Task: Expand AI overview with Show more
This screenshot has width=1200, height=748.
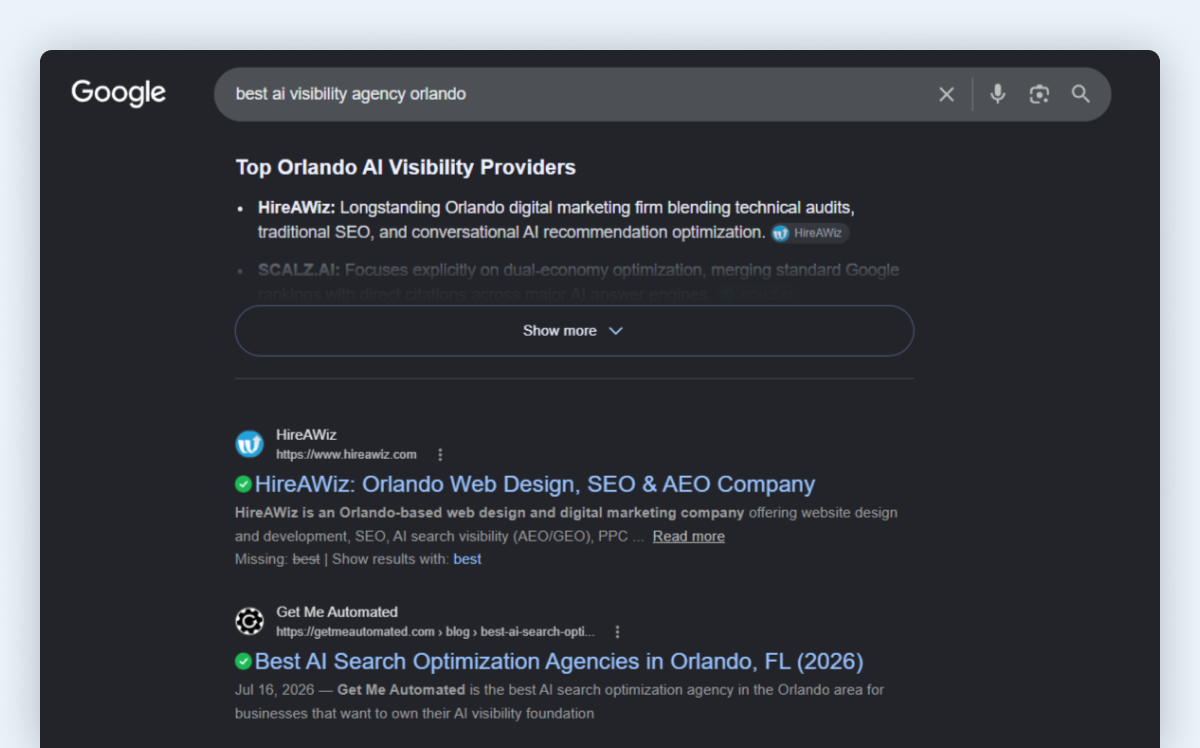Action: (x=574, y=331)
